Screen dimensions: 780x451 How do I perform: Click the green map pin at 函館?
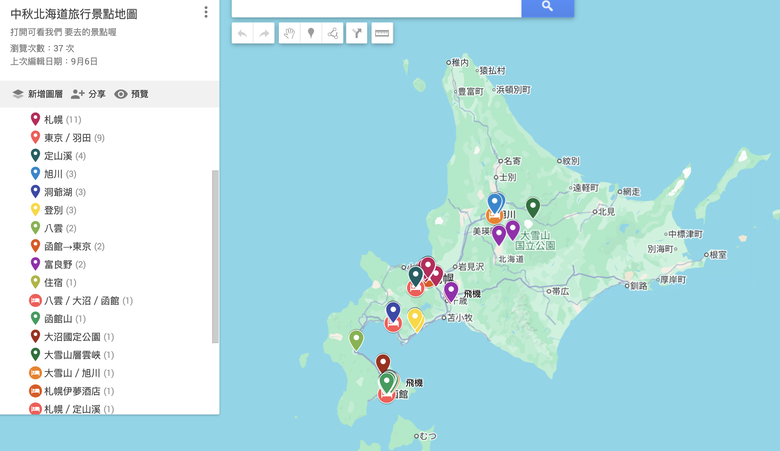pos(387,382)
